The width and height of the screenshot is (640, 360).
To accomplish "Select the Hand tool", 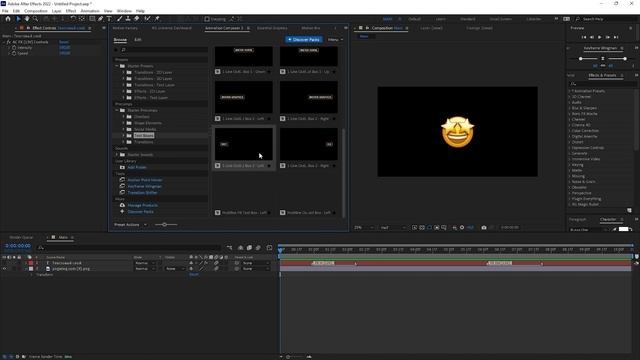I will (x=27, y=19).
